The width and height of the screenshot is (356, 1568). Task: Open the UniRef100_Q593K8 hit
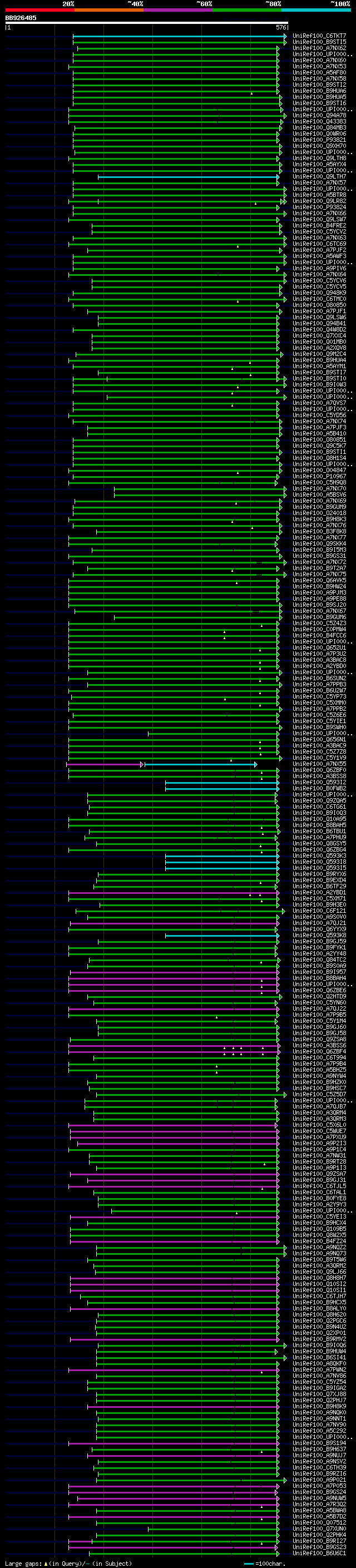(319, 936)
